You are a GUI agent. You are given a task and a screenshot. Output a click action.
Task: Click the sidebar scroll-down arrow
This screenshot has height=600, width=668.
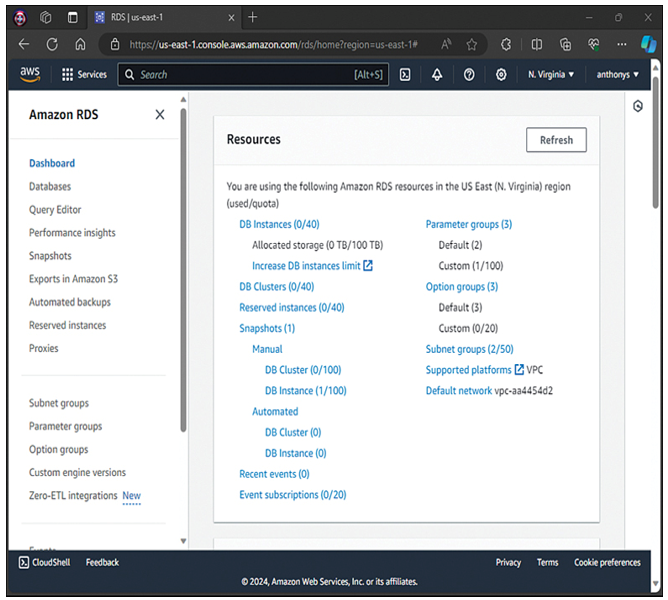pos(183,541)
